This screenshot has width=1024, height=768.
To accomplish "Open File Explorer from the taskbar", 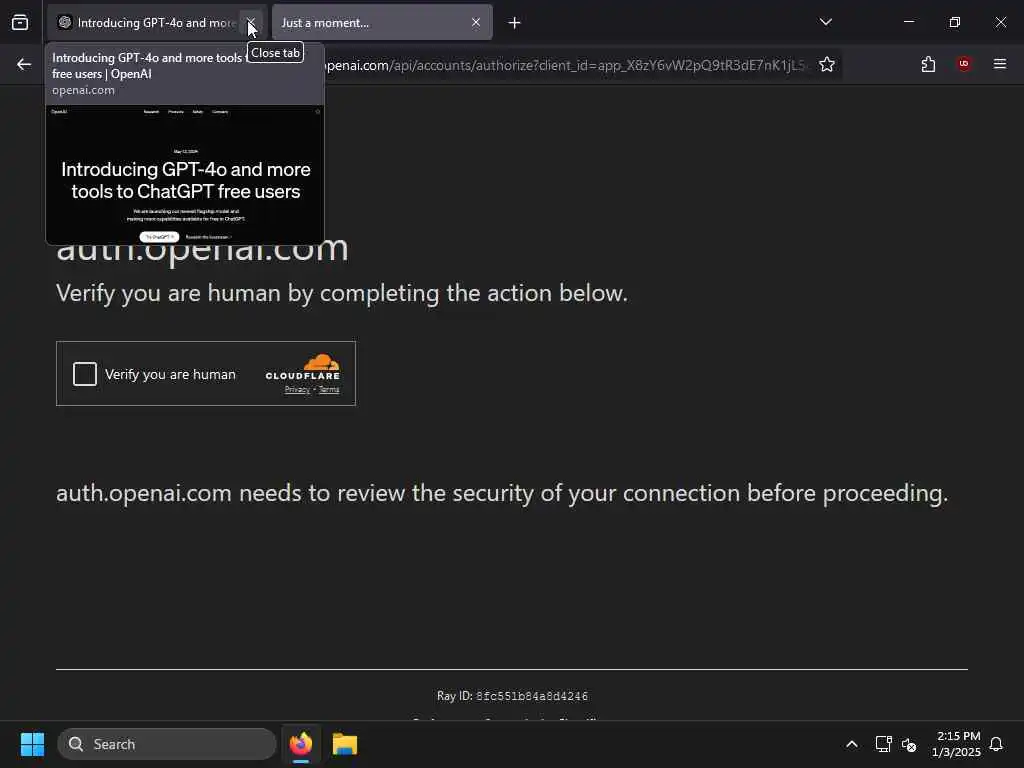I will [x=345, y=744].
